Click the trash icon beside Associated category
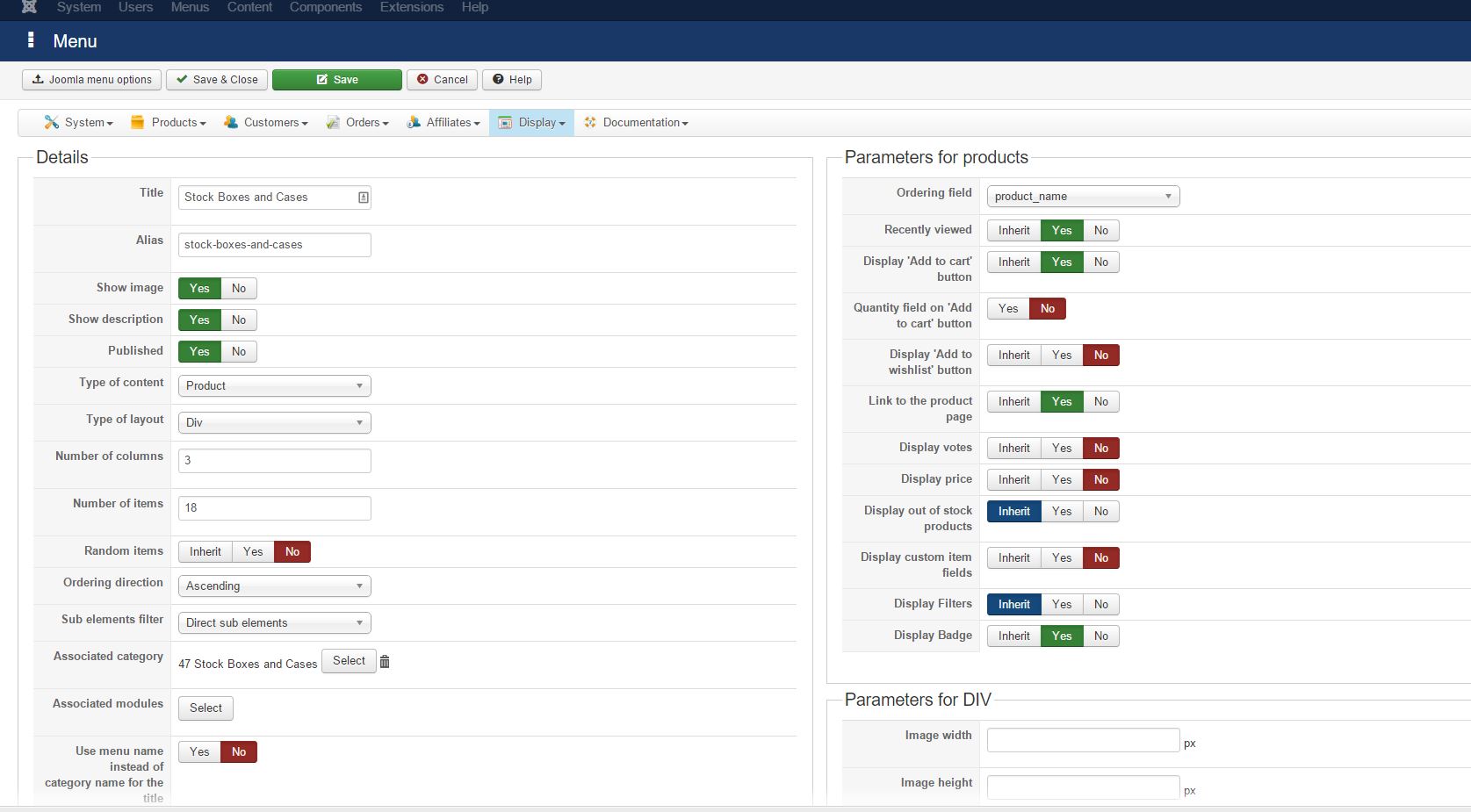Image resolution: width=1471 pixels, height=812 pixels. click(385, 662)
